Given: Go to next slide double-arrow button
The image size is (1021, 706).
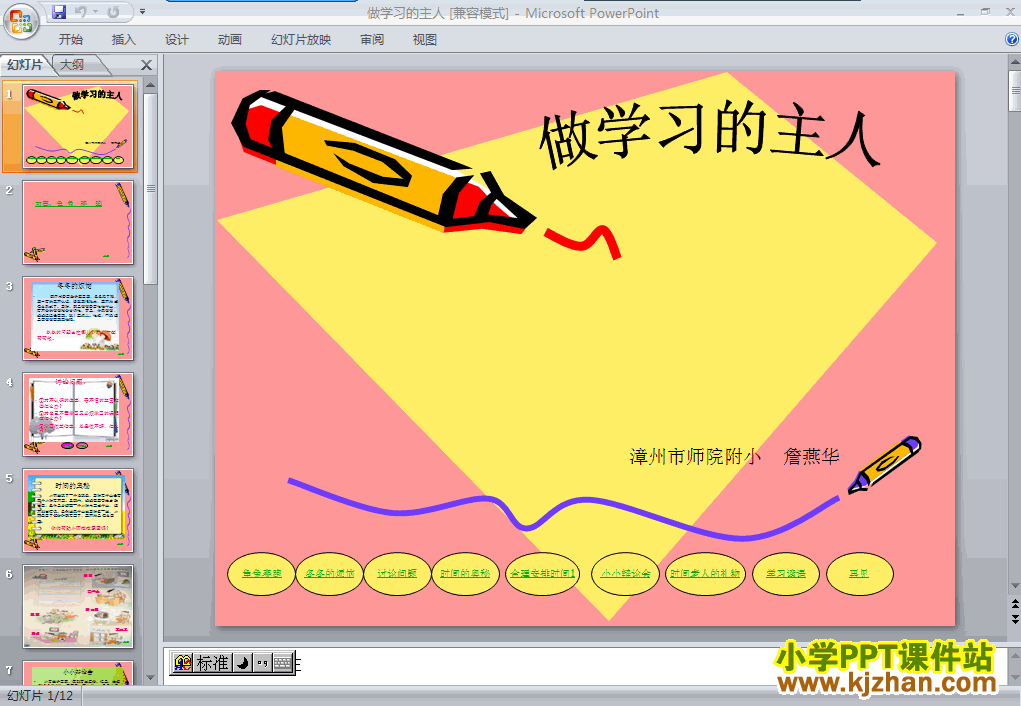Looking at the screenshot, I should tap(1014, 618).
